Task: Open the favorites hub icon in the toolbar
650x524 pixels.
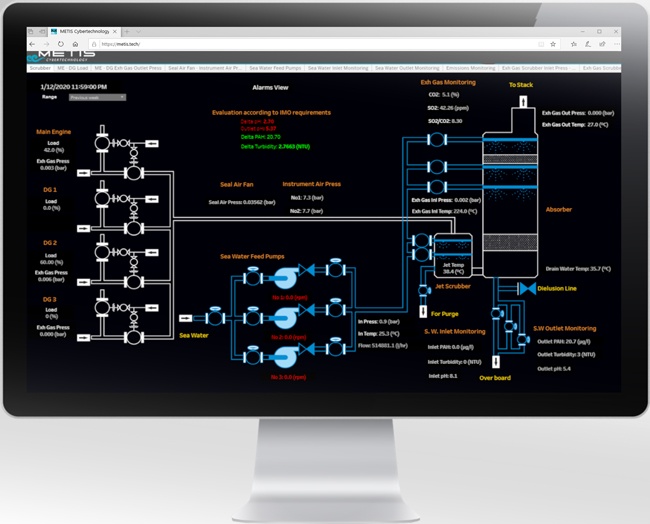Action: point(573,44)
